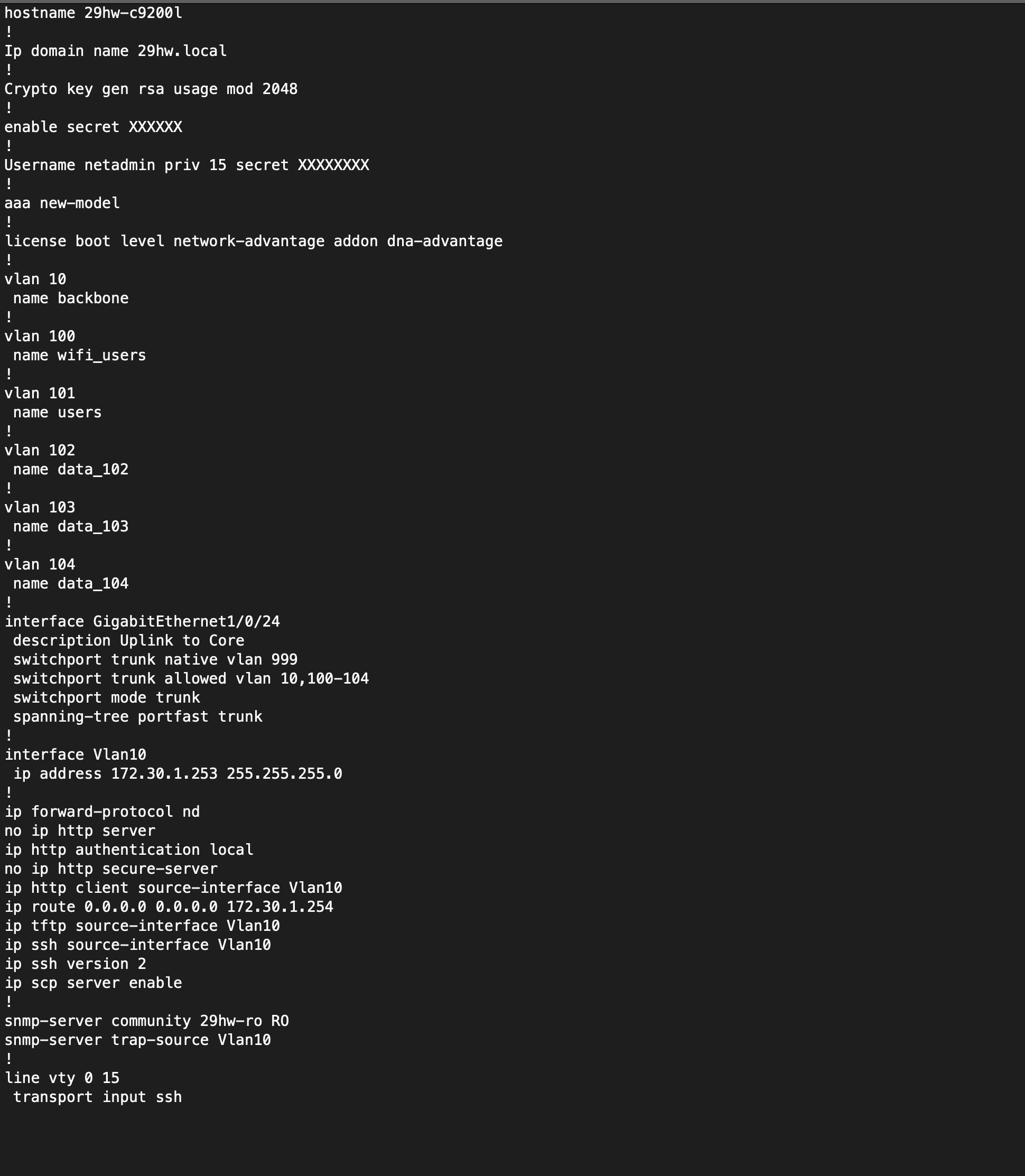
Task: Click the name data_103 text
Action: [71, 526]
